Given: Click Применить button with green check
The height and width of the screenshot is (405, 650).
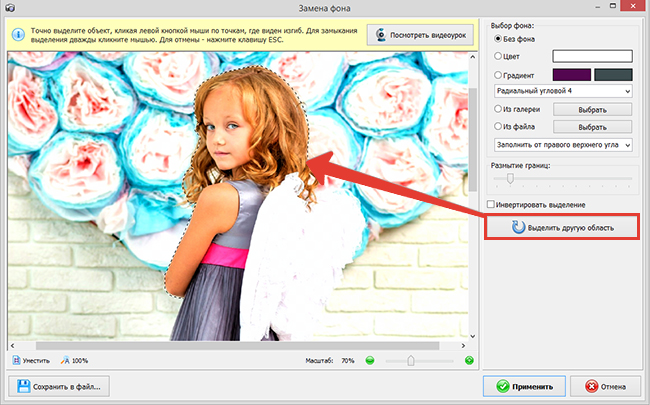Looking at the screenshot, I should click(524, 386).
